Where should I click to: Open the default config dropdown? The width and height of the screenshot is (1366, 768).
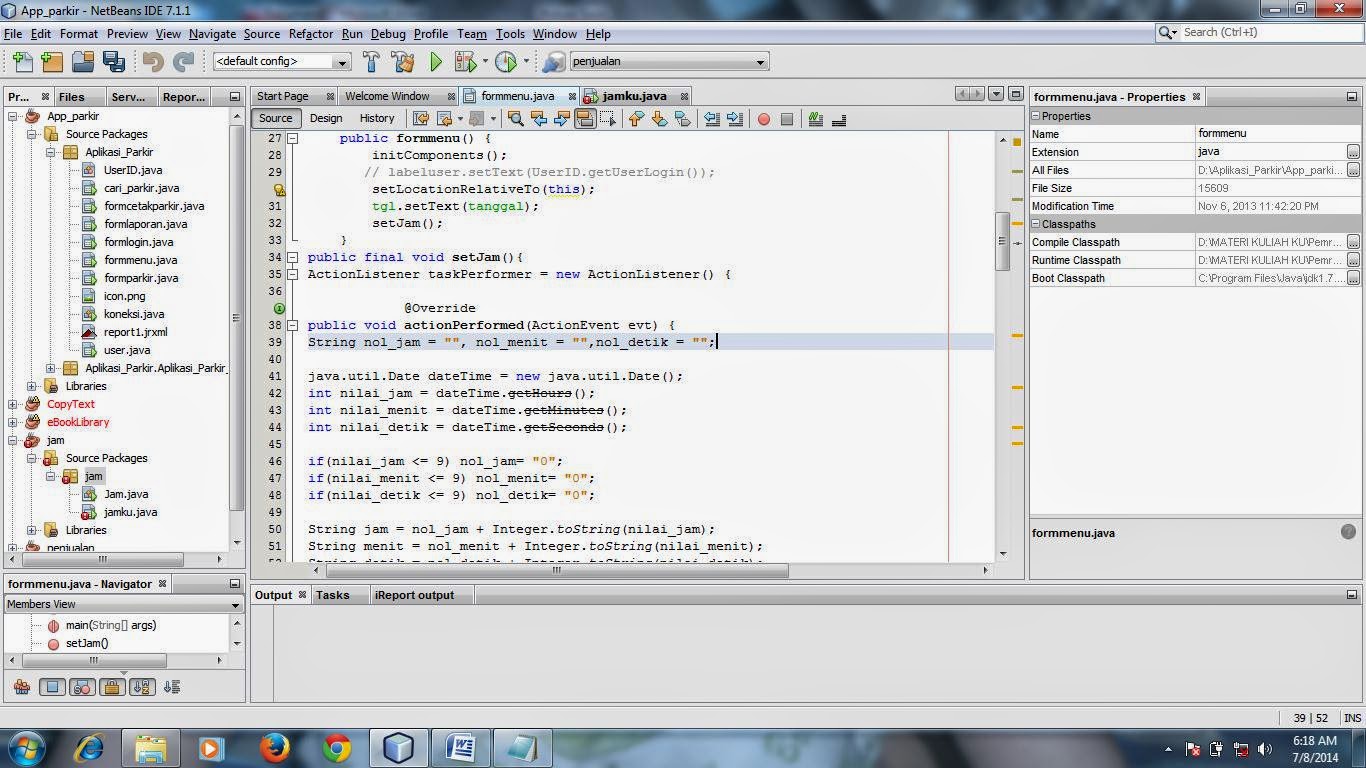(343, 61)
